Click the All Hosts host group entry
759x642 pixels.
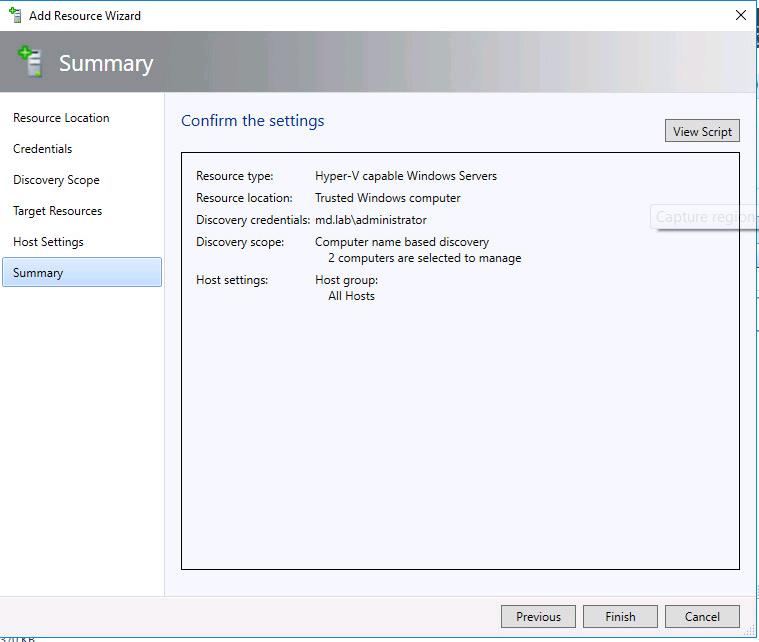coord(351,296)
